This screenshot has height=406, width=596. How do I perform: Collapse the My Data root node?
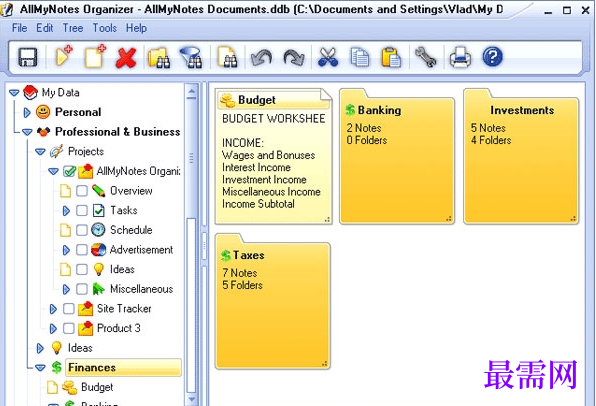[14, 92]
